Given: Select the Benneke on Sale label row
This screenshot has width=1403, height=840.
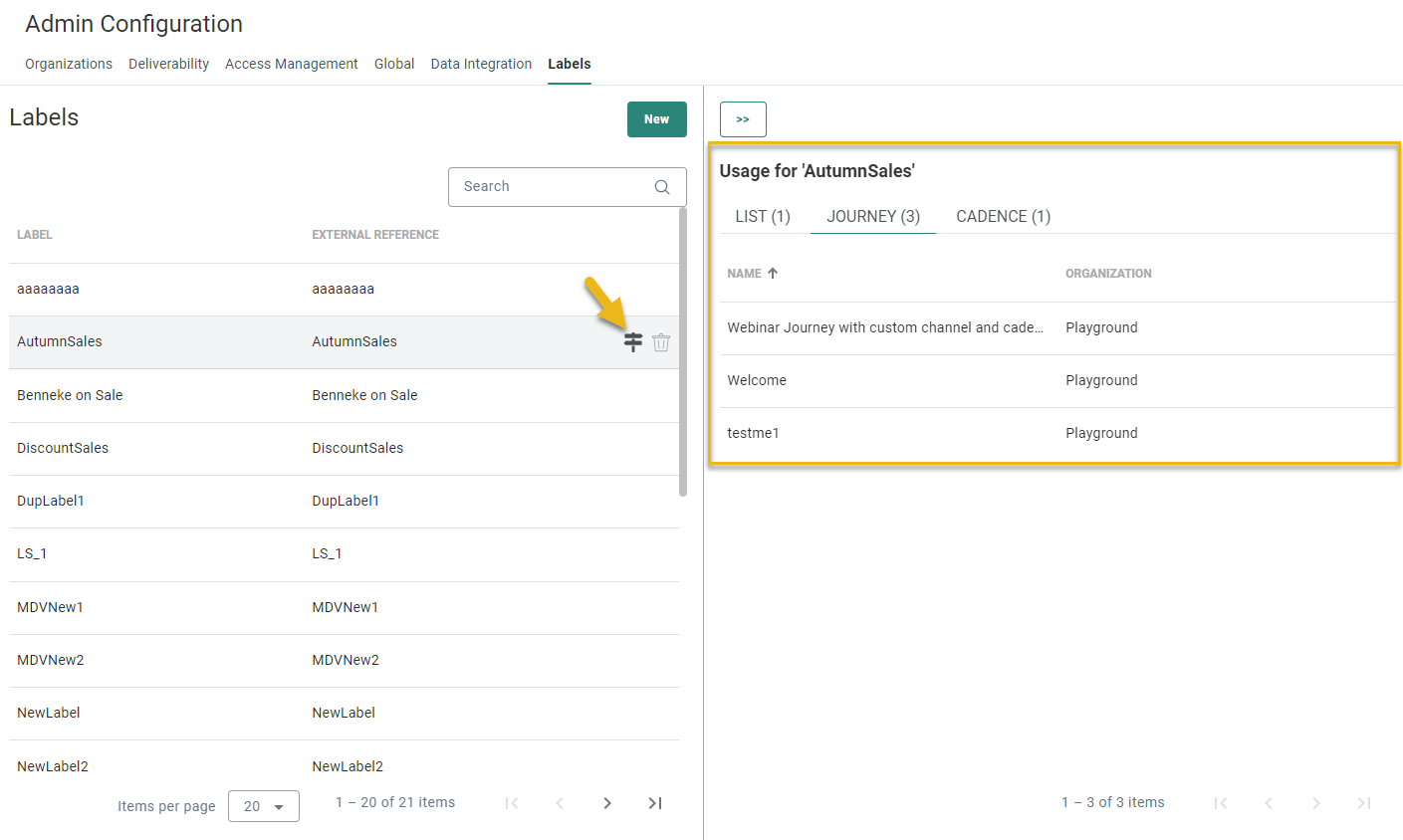Looking at the screenshot, I should pos(70,395).
